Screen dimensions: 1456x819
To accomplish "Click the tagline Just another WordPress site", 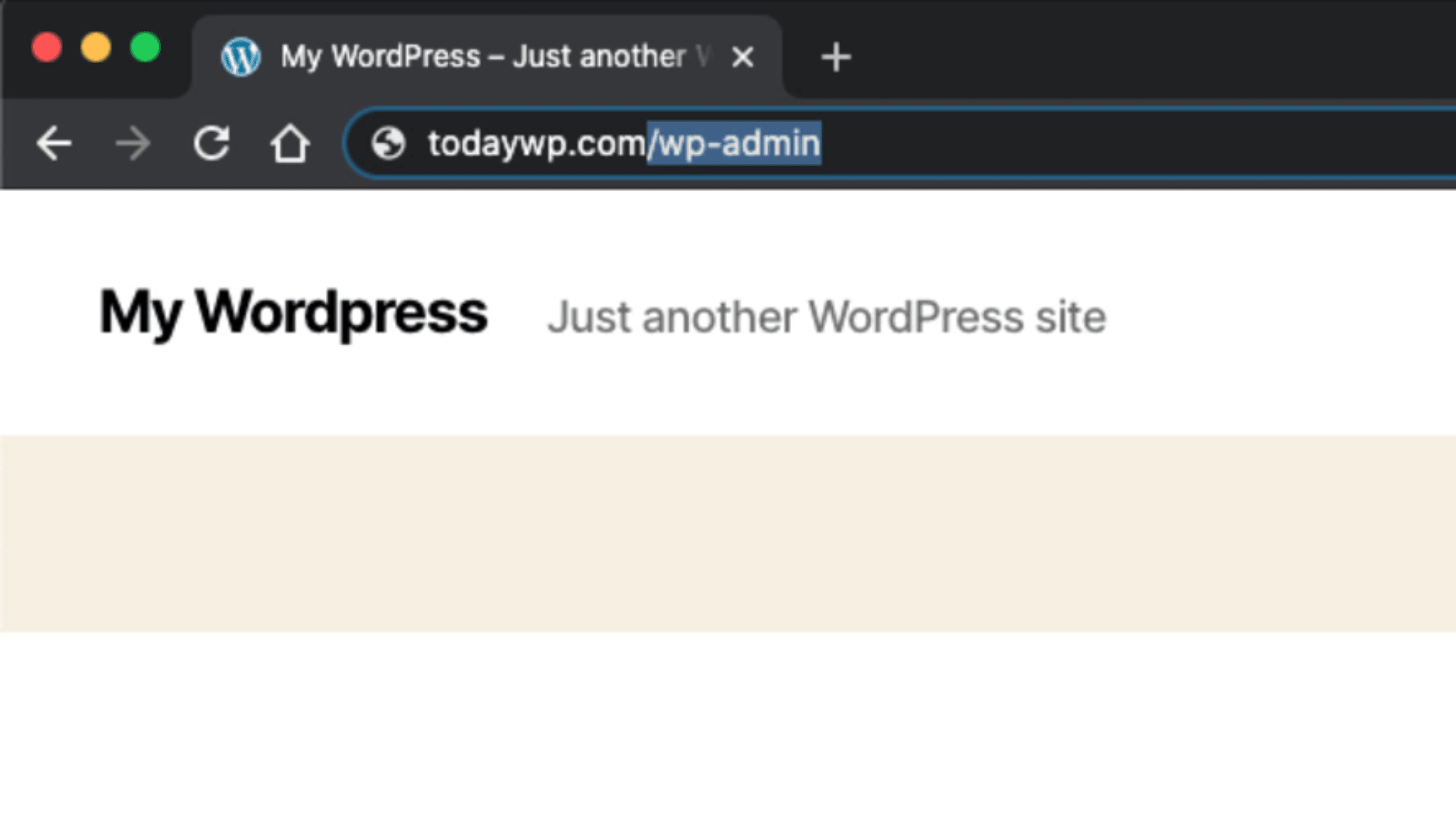I will click(x=827, y=317).
